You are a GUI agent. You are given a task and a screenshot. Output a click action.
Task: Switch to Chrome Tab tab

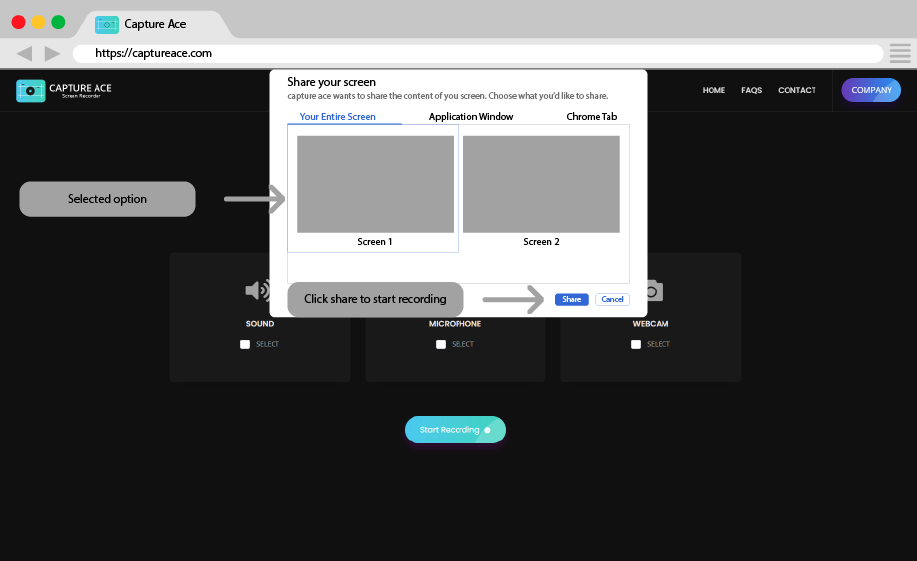coord(591,116)
